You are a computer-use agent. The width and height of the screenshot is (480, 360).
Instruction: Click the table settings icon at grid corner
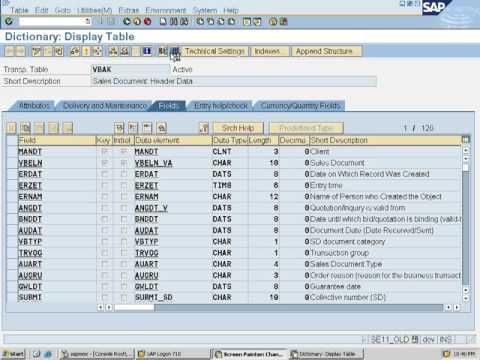[x=466, y=140]
